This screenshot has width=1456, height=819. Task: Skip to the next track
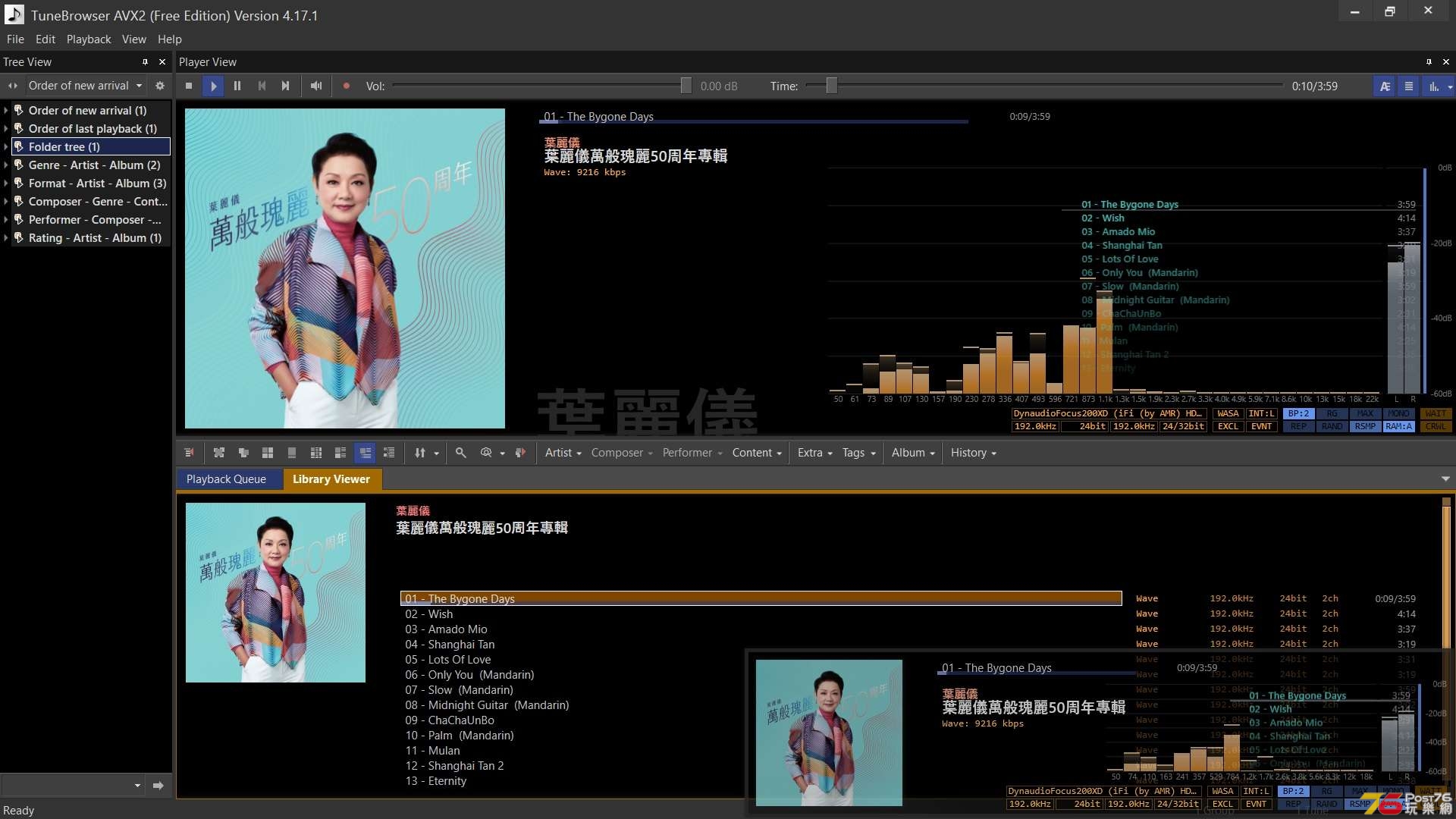pos(285,86)
